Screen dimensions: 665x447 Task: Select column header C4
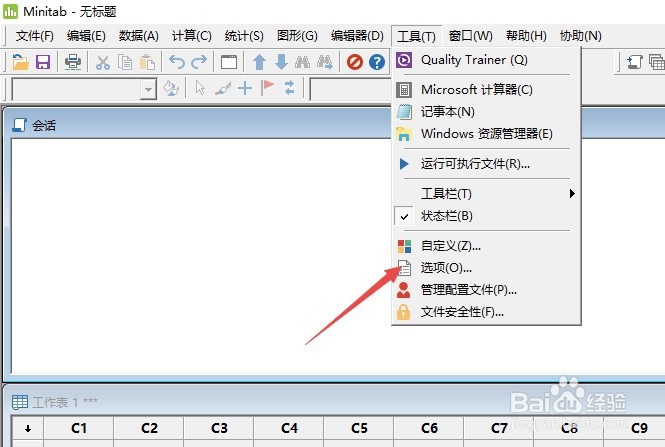point(289,428)
